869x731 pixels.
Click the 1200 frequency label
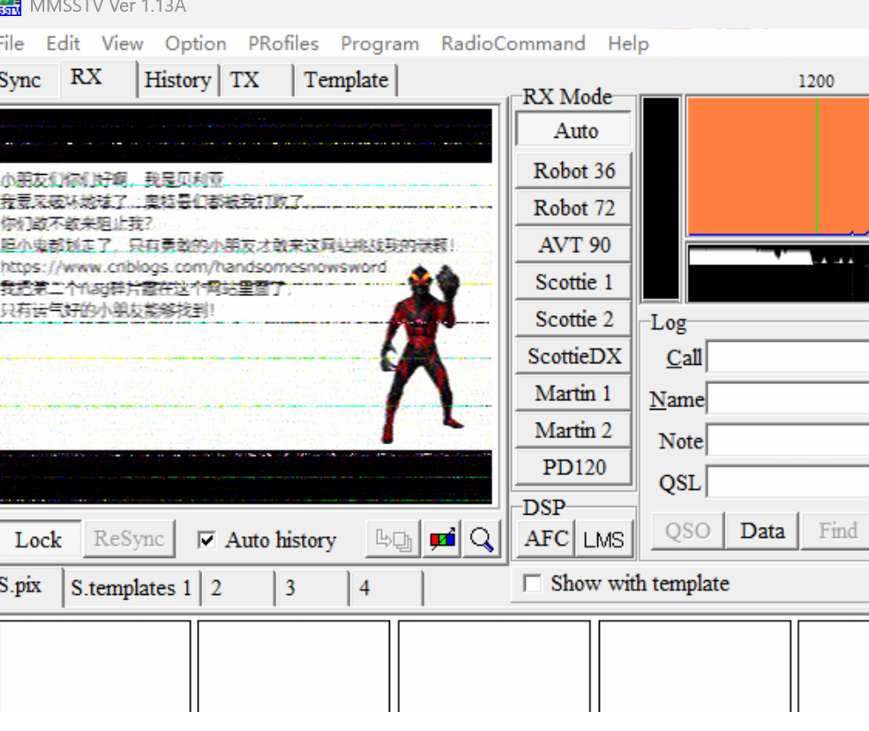[816, 81]
